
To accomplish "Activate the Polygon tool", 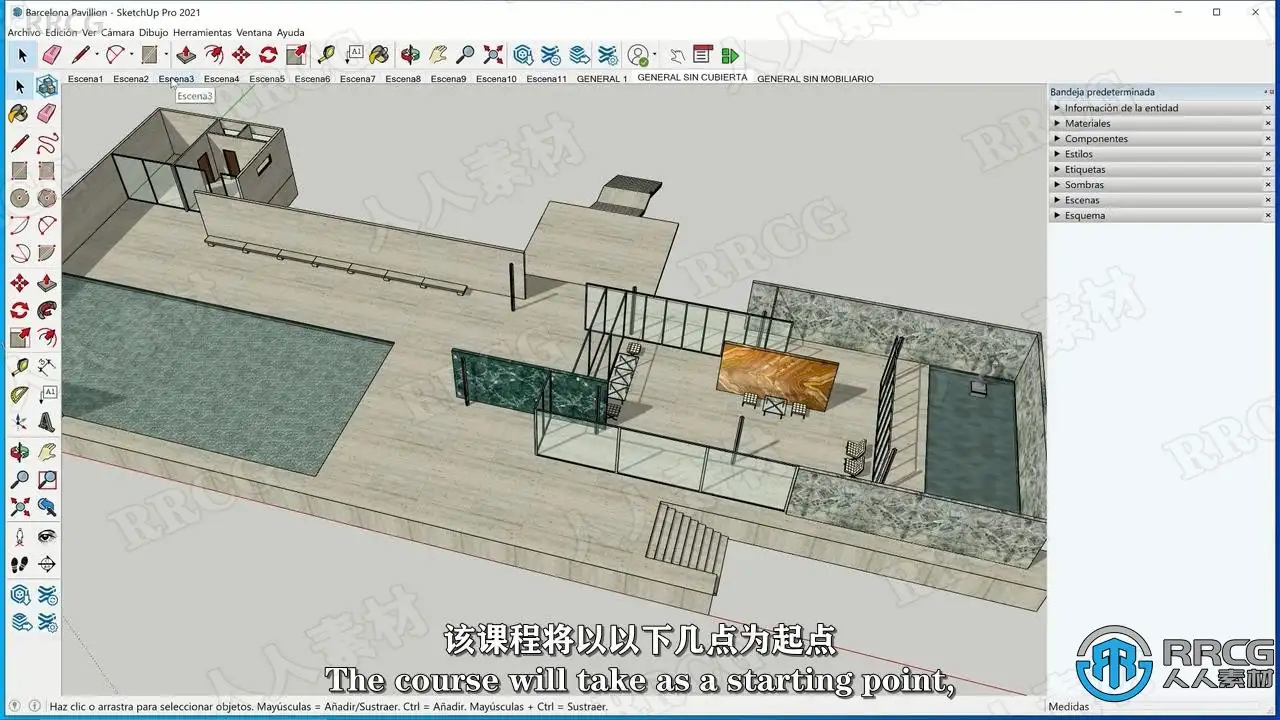I will point(47,198).
